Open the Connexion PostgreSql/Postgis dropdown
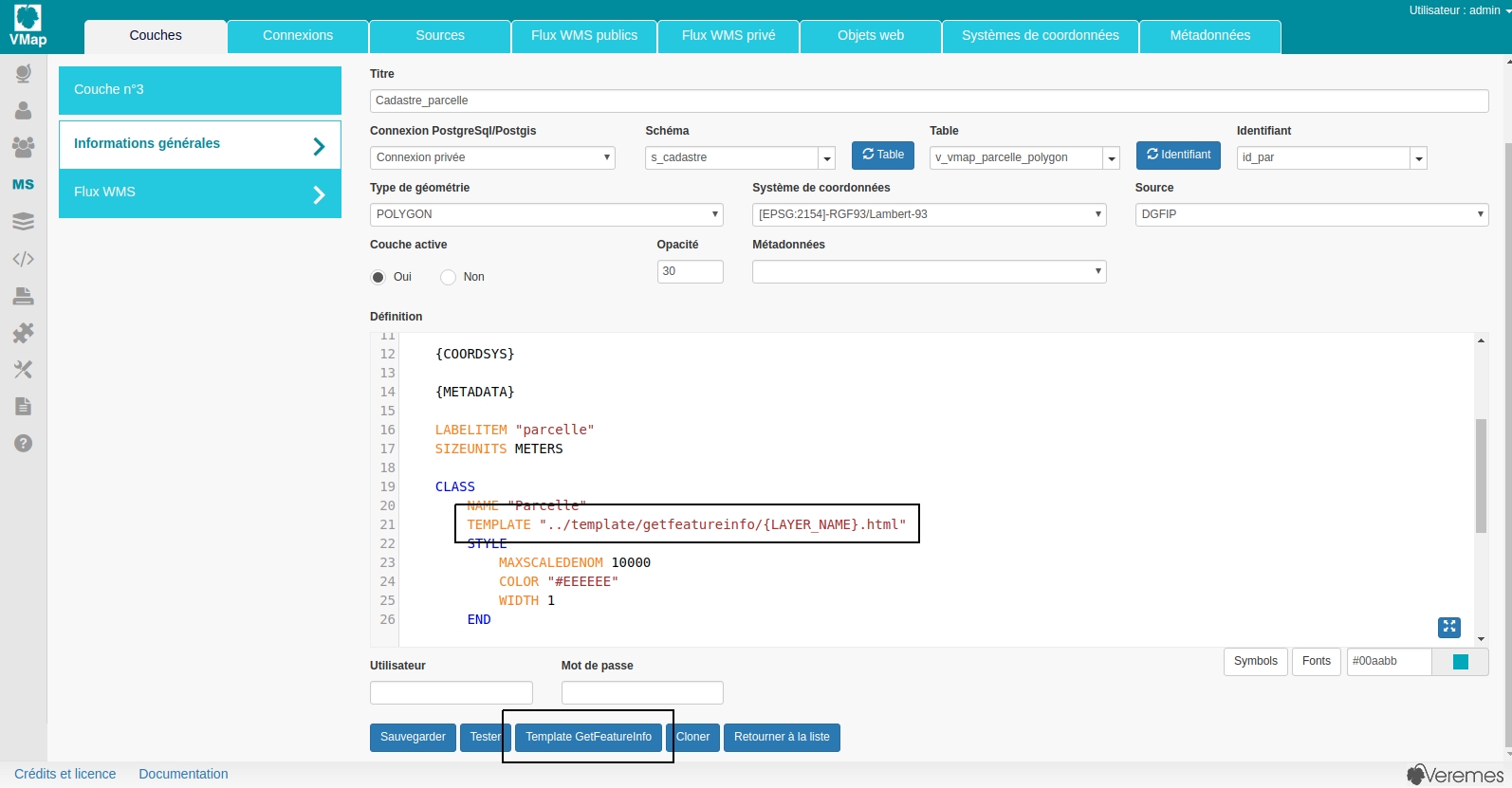1512x788 pixels. click(492, 157)
